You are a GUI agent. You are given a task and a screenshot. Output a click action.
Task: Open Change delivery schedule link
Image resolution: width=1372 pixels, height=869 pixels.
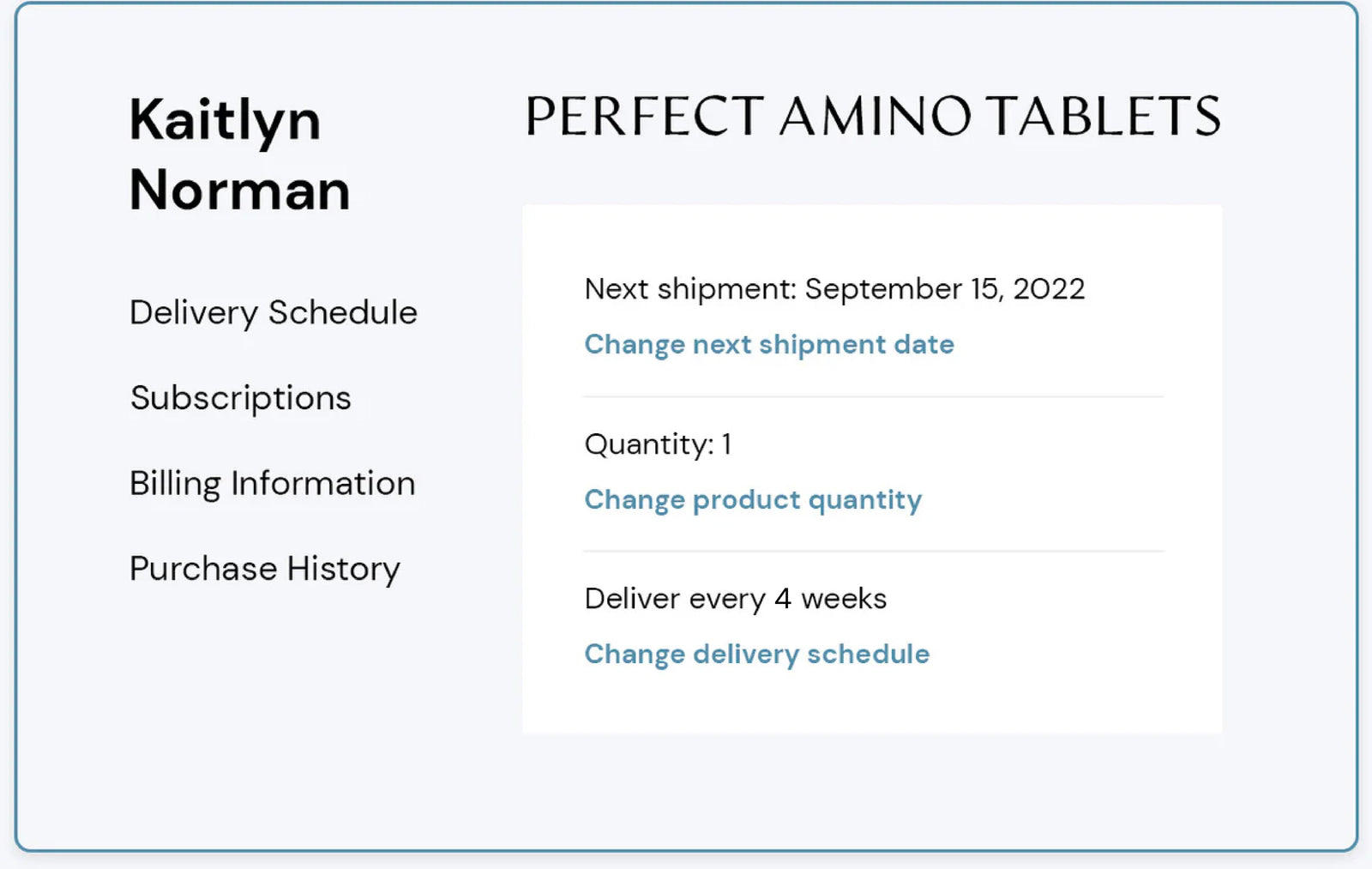point(756,655)
